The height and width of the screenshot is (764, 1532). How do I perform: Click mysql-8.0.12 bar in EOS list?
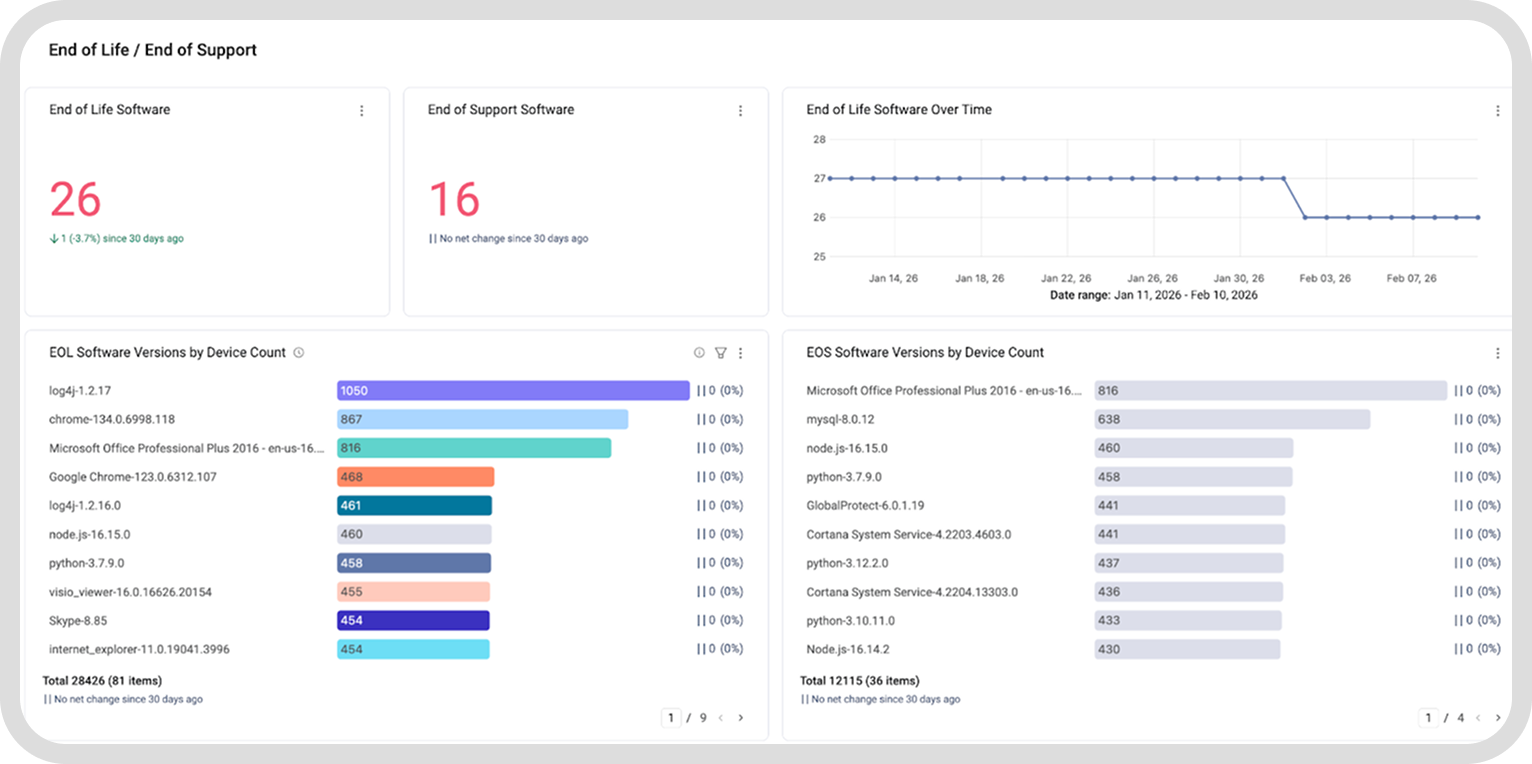click(x=1231, y=420)
